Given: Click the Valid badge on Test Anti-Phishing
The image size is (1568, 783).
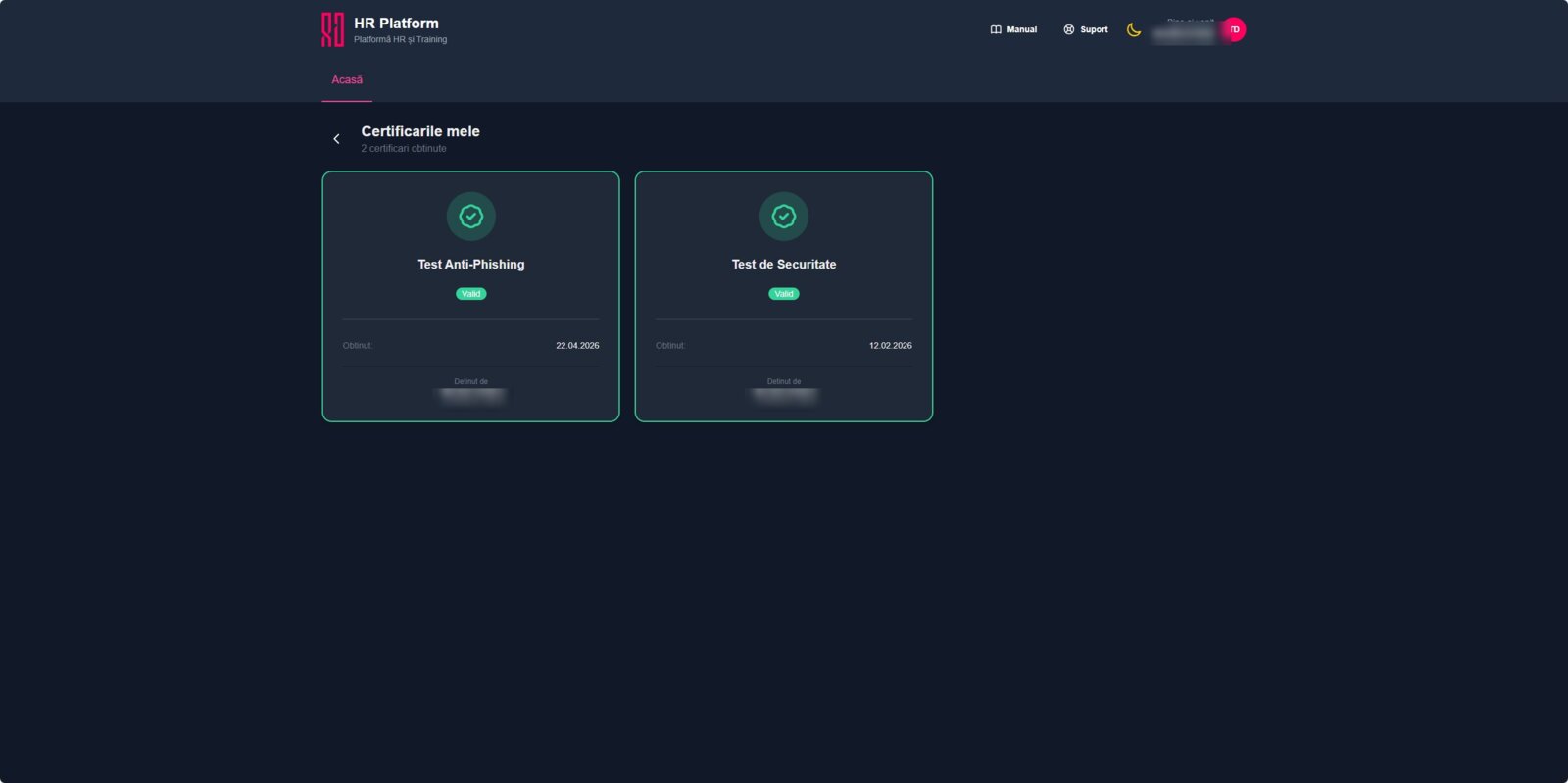Looking at the screenshot, I should coord(471,294).
